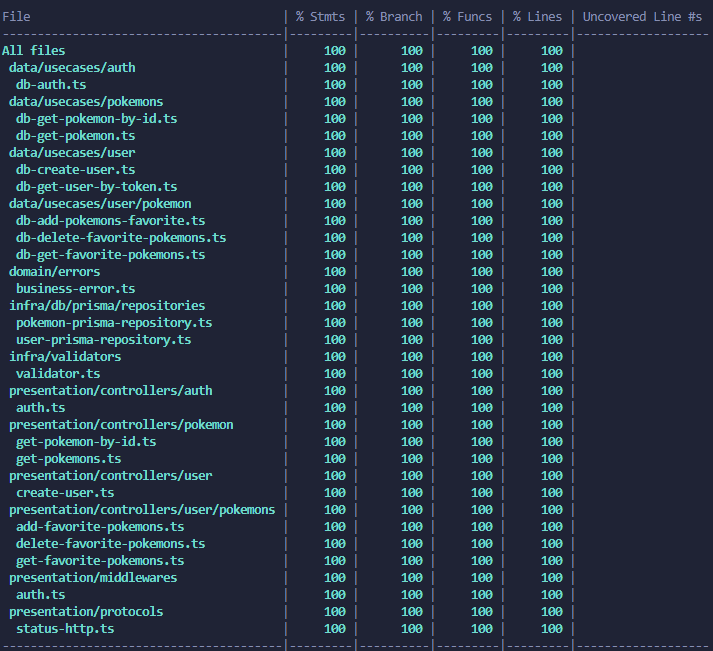
Task: Click 'data/usecases/pokemons' folder row
Action: (x=86, y=102)
